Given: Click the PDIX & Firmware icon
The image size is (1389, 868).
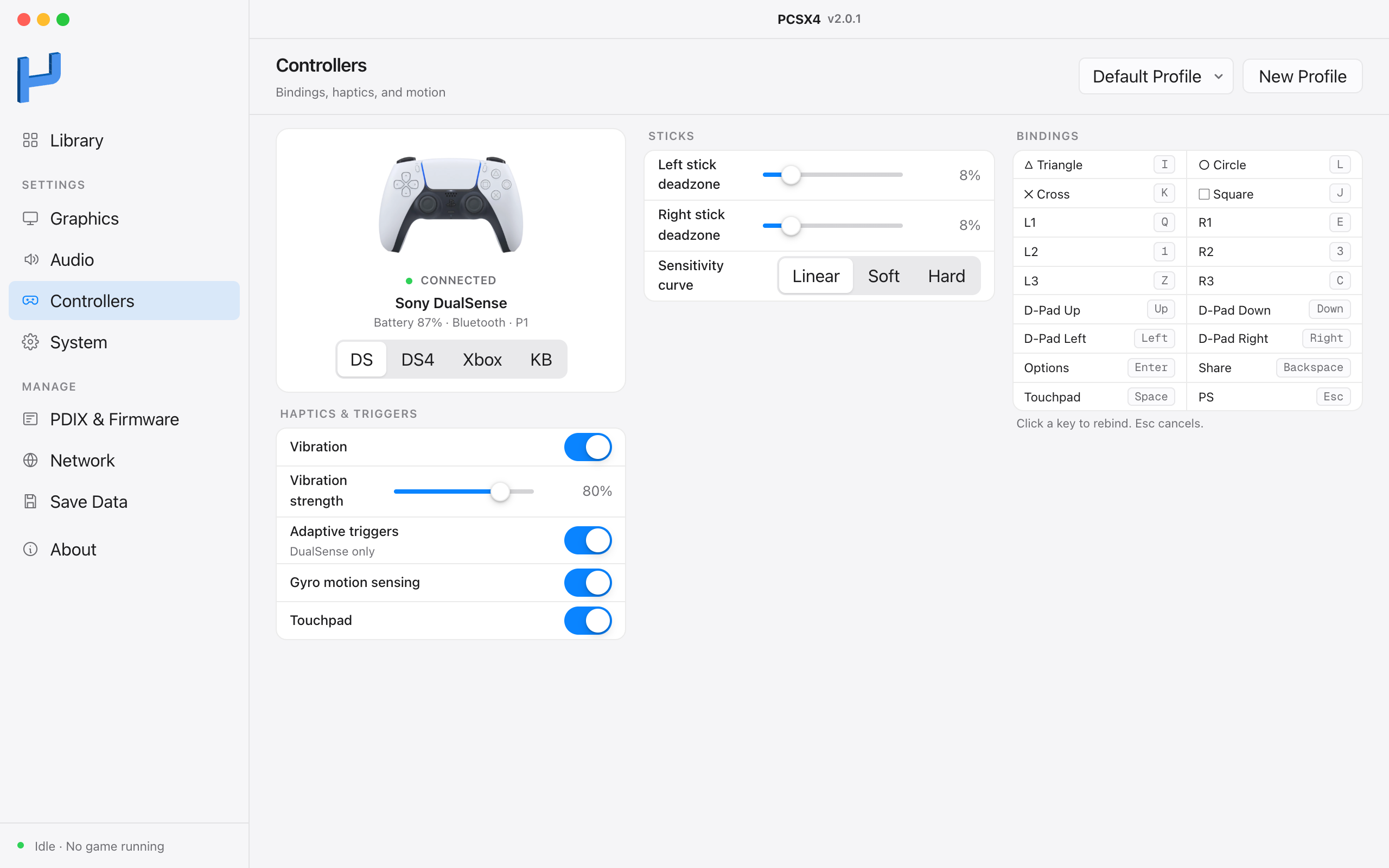Looking at the screenshot, I should click(x=30, y=419).
